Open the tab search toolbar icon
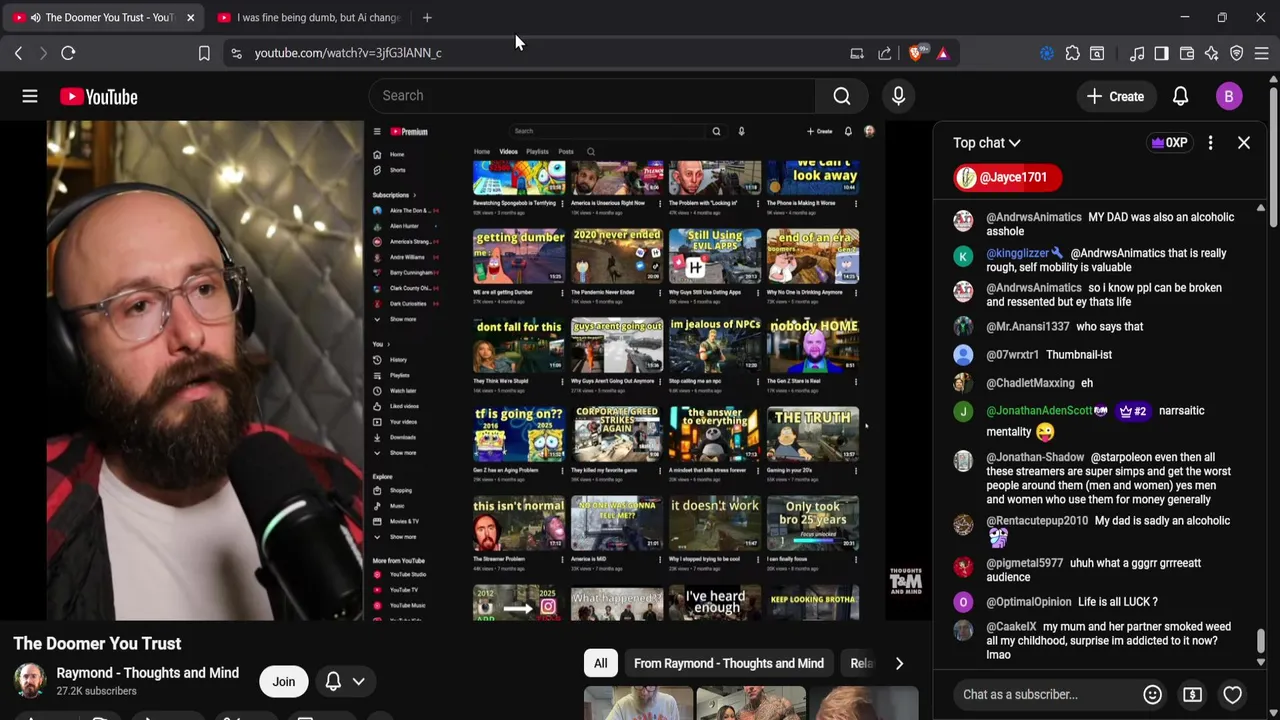1280x720 pixels. (x=1097, y=53)
